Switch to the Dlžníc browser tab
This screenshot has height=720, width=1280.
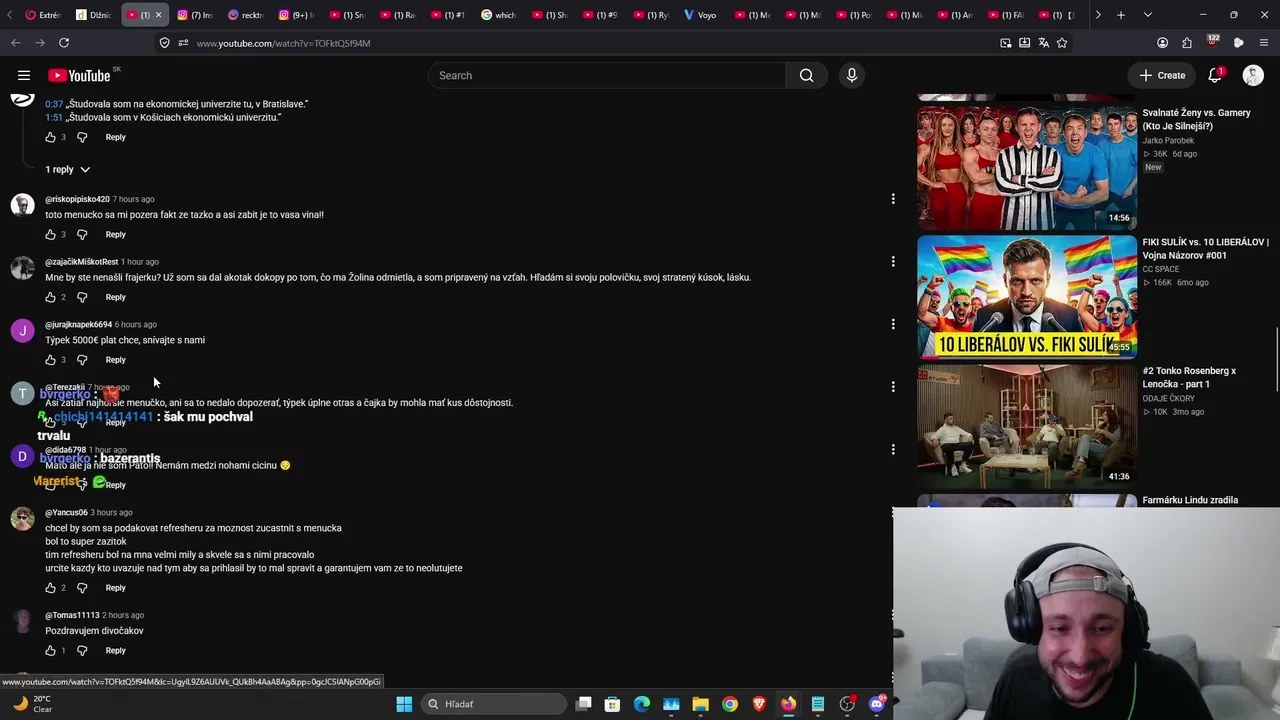click(x=94, y=15)
